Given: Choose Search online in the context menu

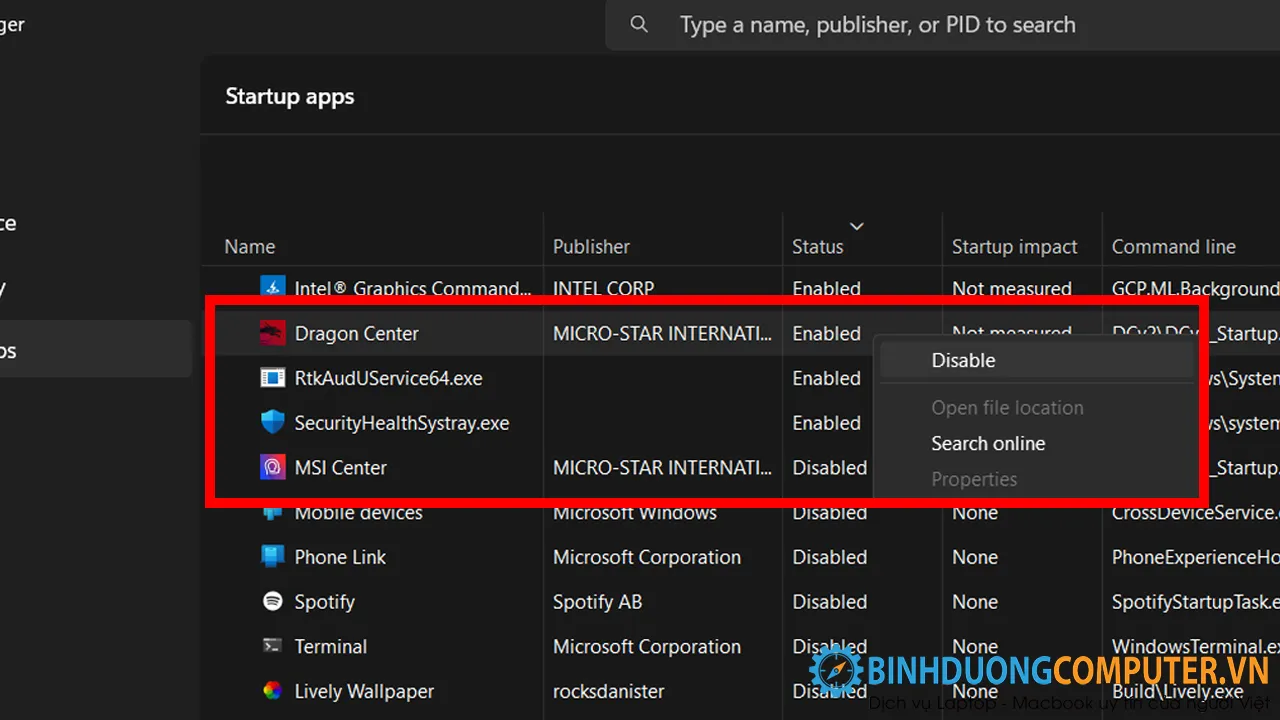Looking at the screenshot, I should (988, 443).
